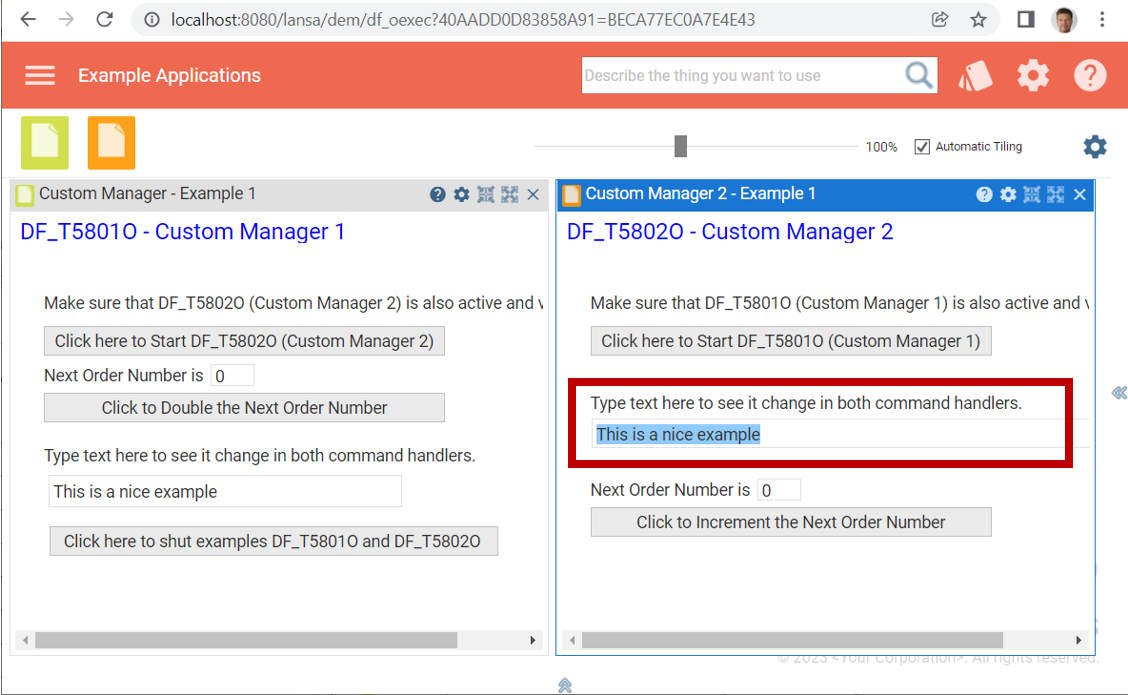This screenshot has width=1128, height=695.
Task: Open the orange help icon in the header
Action: 1090,75
